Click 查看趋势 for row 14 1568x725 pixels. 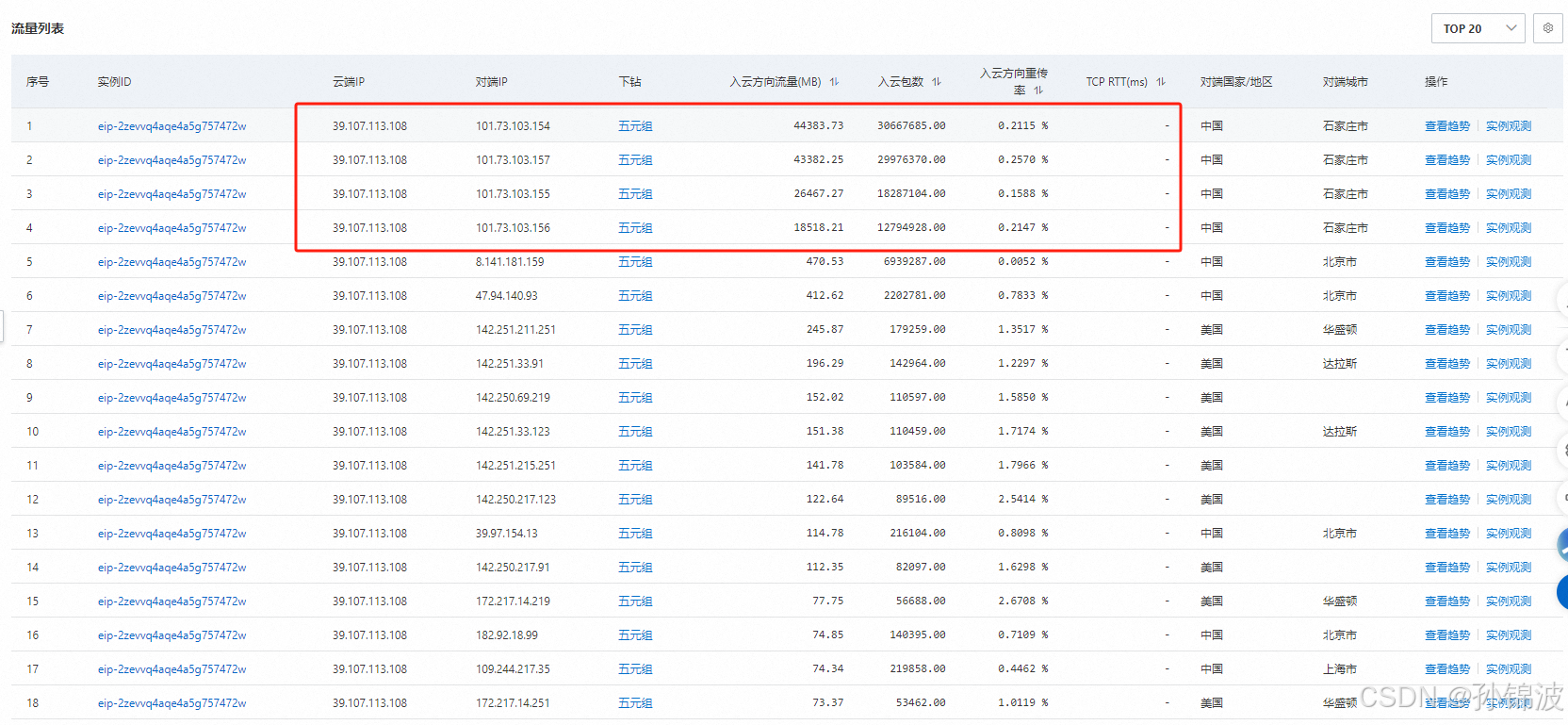(x=1447, y=568)
